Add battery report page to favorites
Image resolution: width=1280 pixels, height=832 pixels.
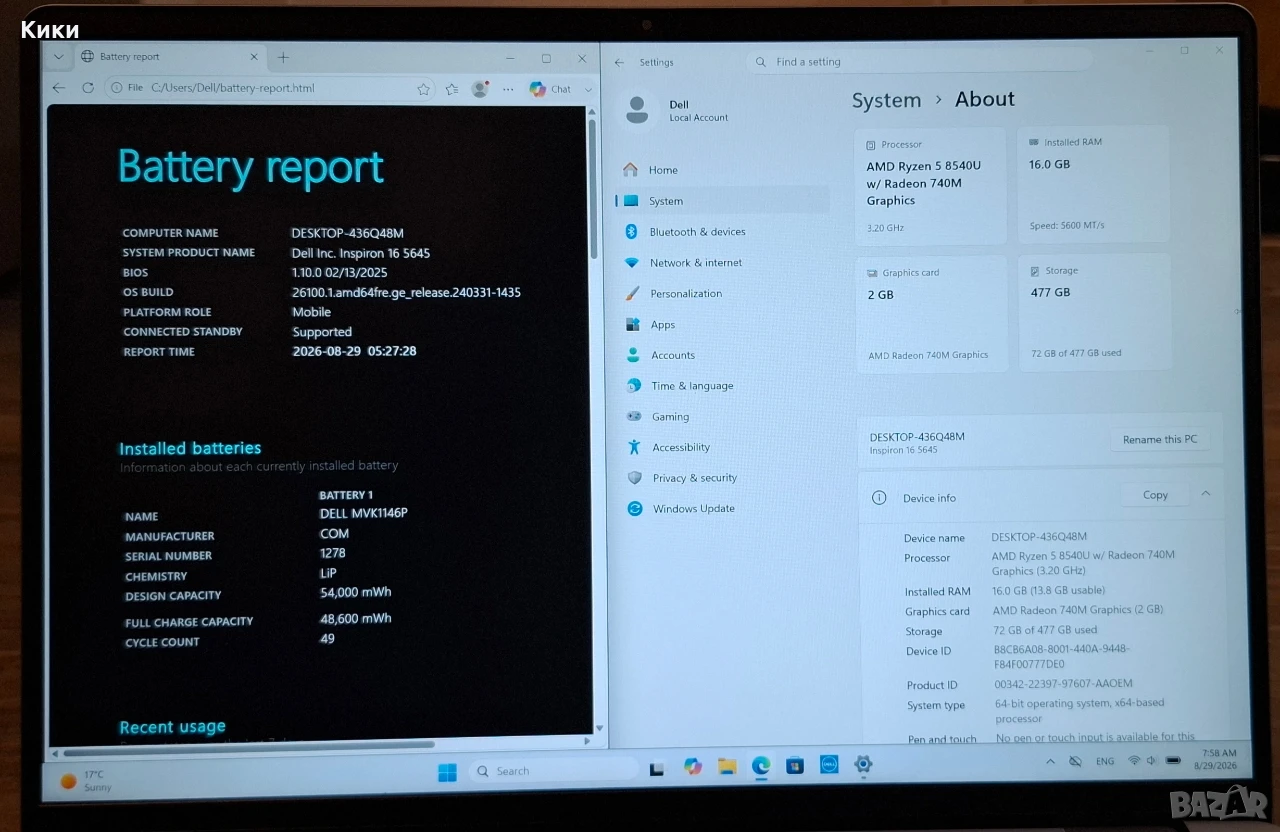point(423,89)
